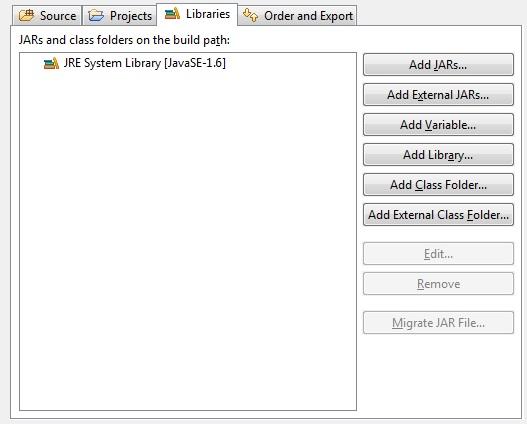Open the Projects tab
The image size is (527, 424).
click(x=120, y=15)
